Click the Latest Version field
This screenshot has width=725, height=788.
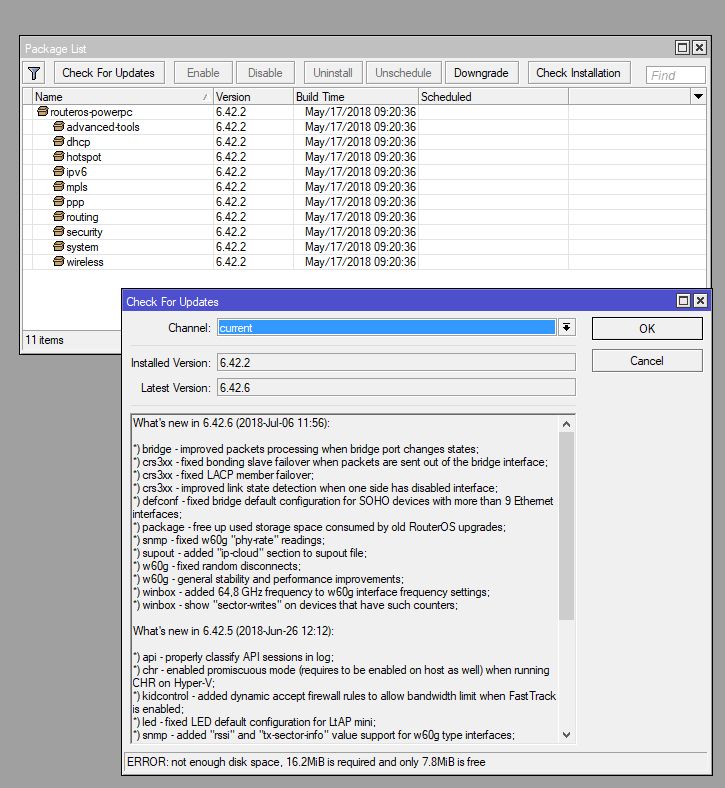point(396,387)
